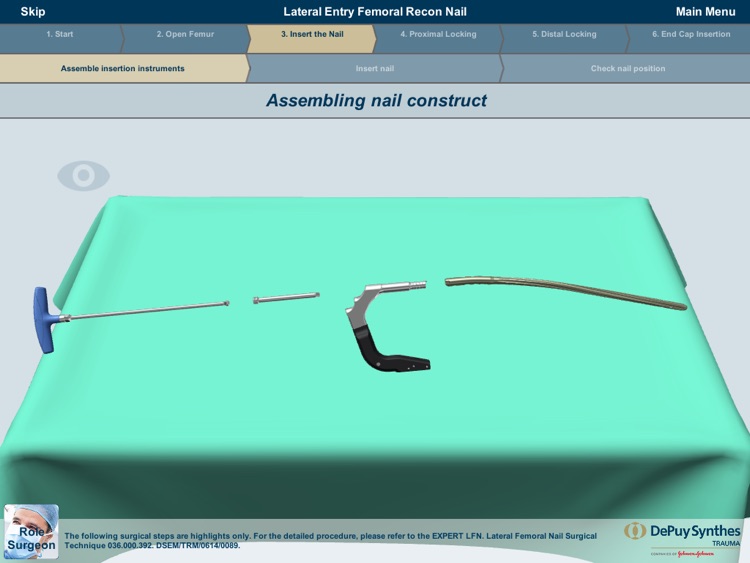Click the Assembling nail construct heading
750x563 pixels.
pos(376,100)
